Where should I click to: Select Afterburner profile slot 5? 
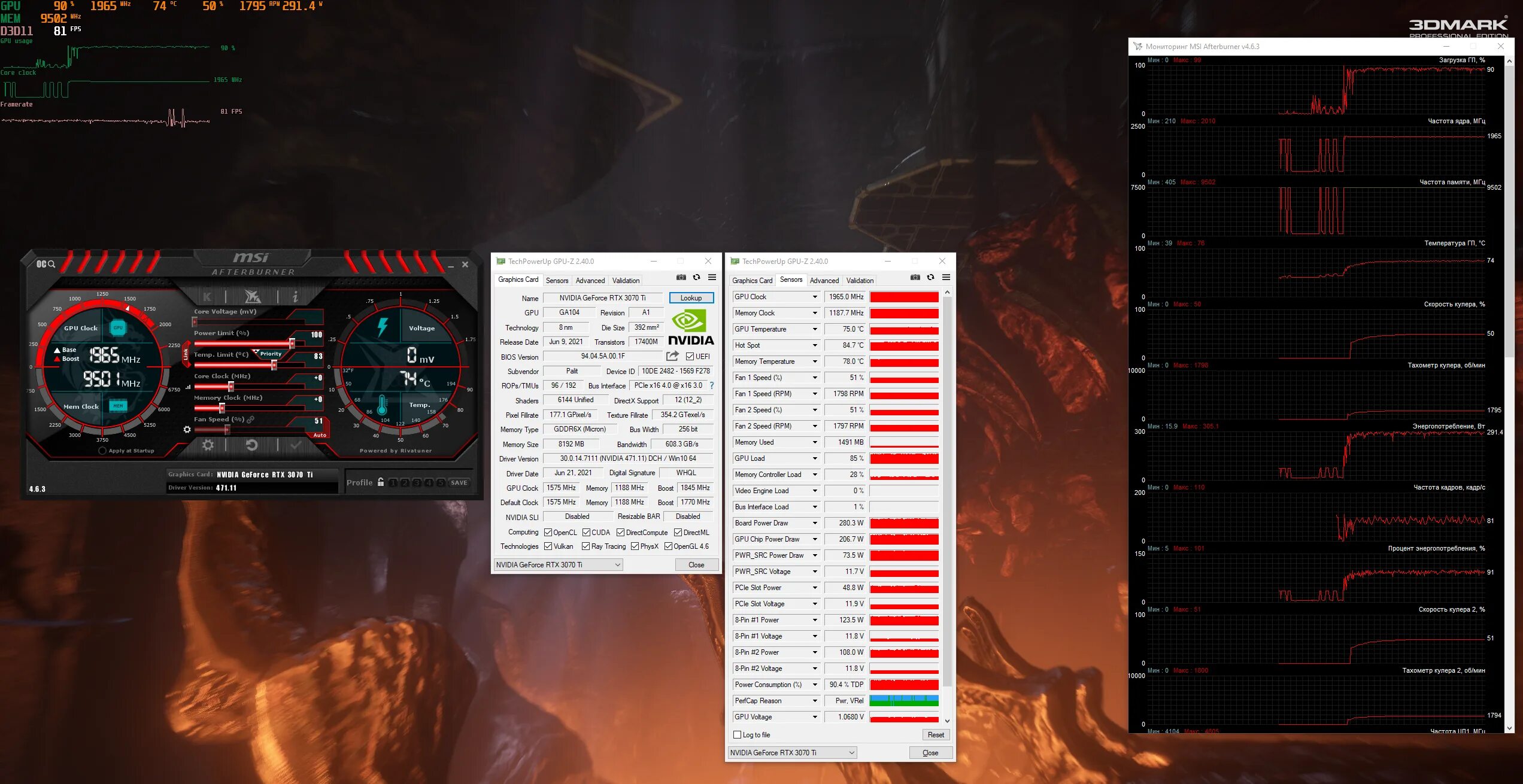click(441, 482)
